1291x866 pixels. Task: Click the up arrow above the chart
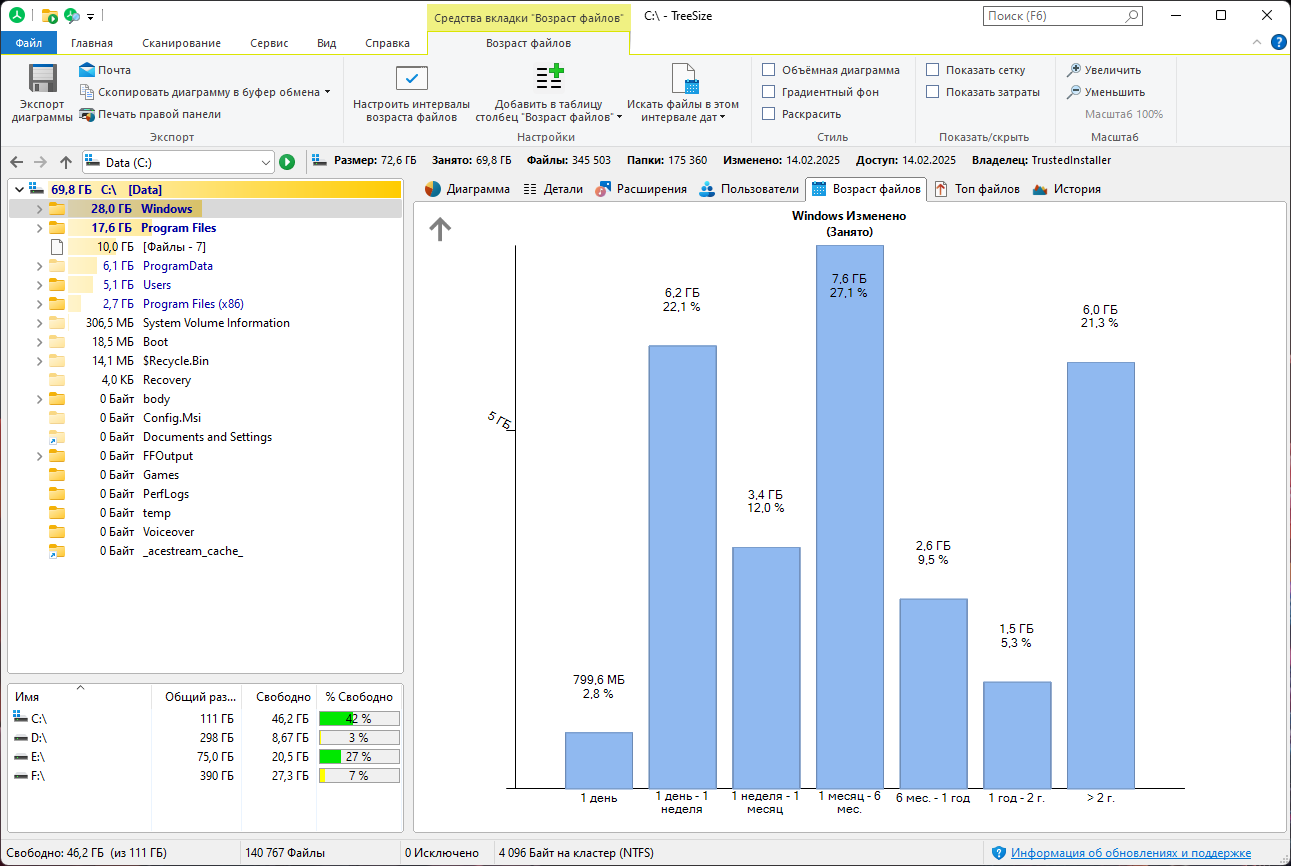coord(440,230)
